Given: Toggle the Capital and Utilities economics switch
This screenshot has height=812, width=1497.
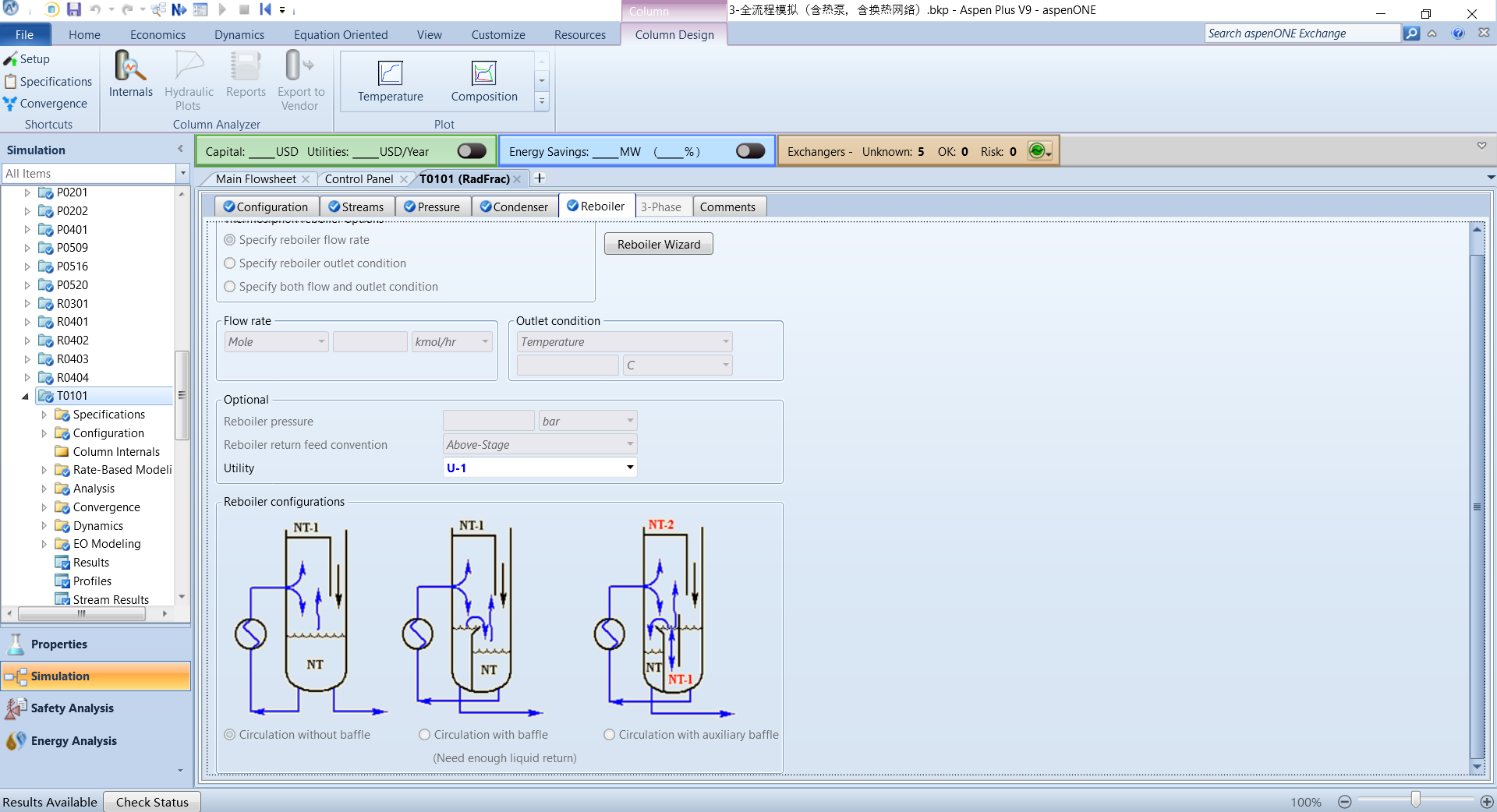Looking at the screenshot, I should click(x=472, y=151).
